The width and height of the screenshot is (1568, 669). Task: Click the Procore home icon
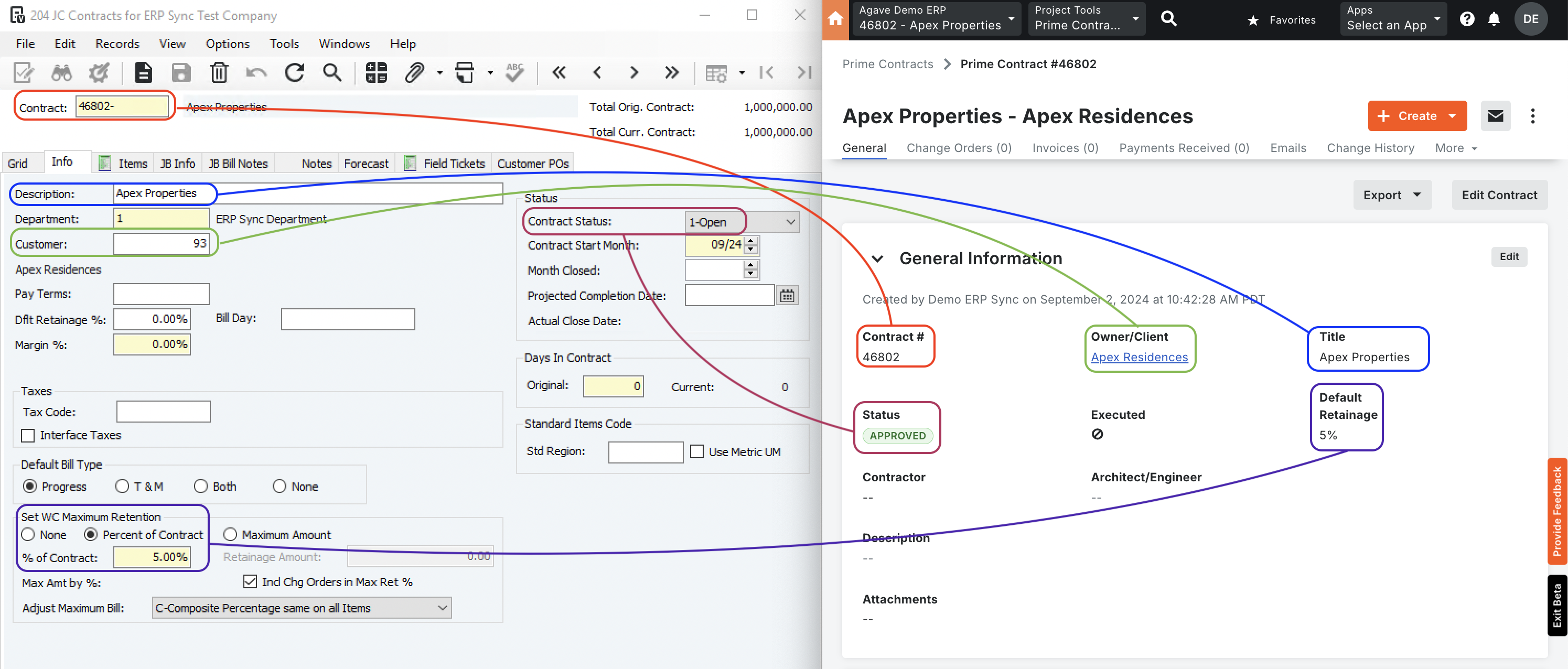tap(836, 19)
